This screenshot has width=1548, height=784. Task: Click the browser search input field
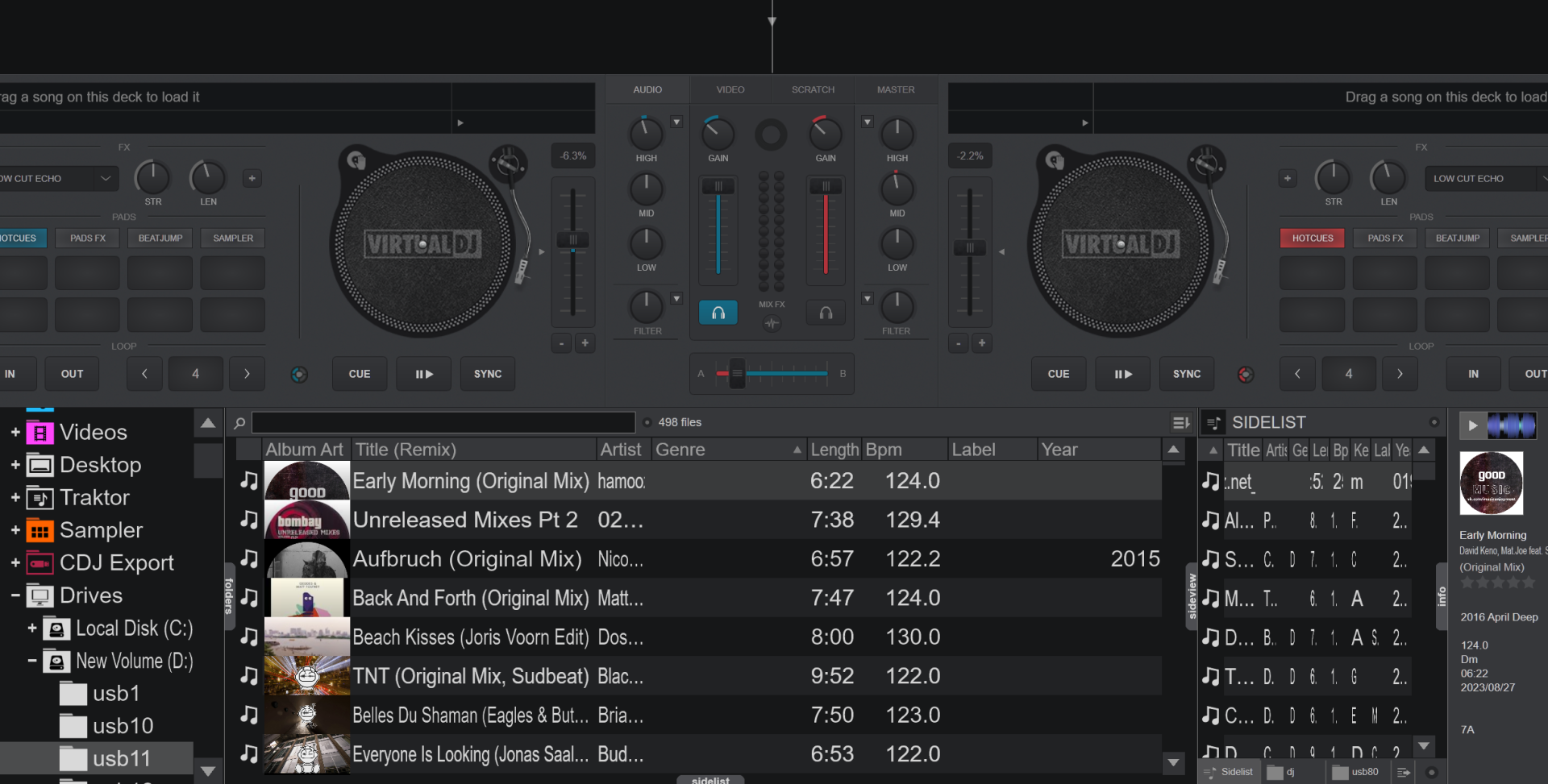[x=443, y=422]
